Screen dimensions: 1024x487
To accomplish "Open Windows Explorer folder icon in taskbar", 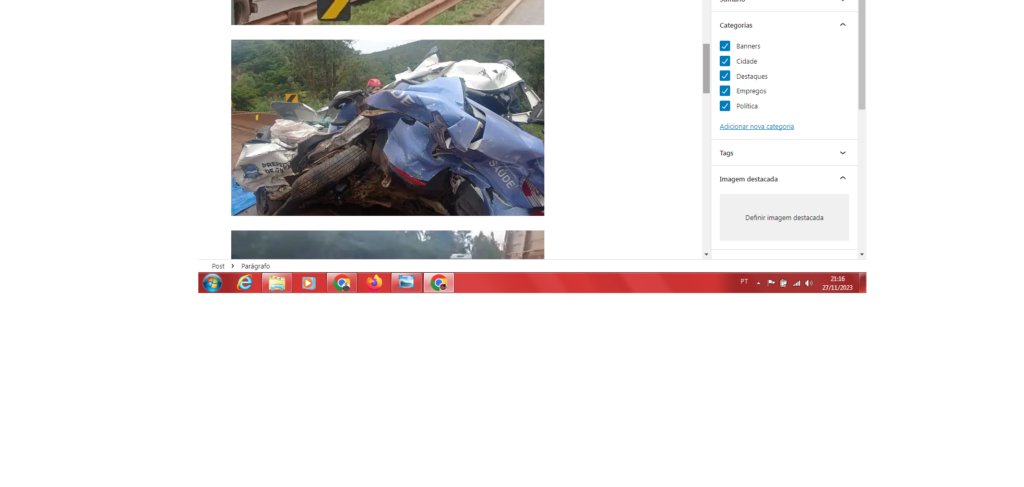I will coord(277,283).
